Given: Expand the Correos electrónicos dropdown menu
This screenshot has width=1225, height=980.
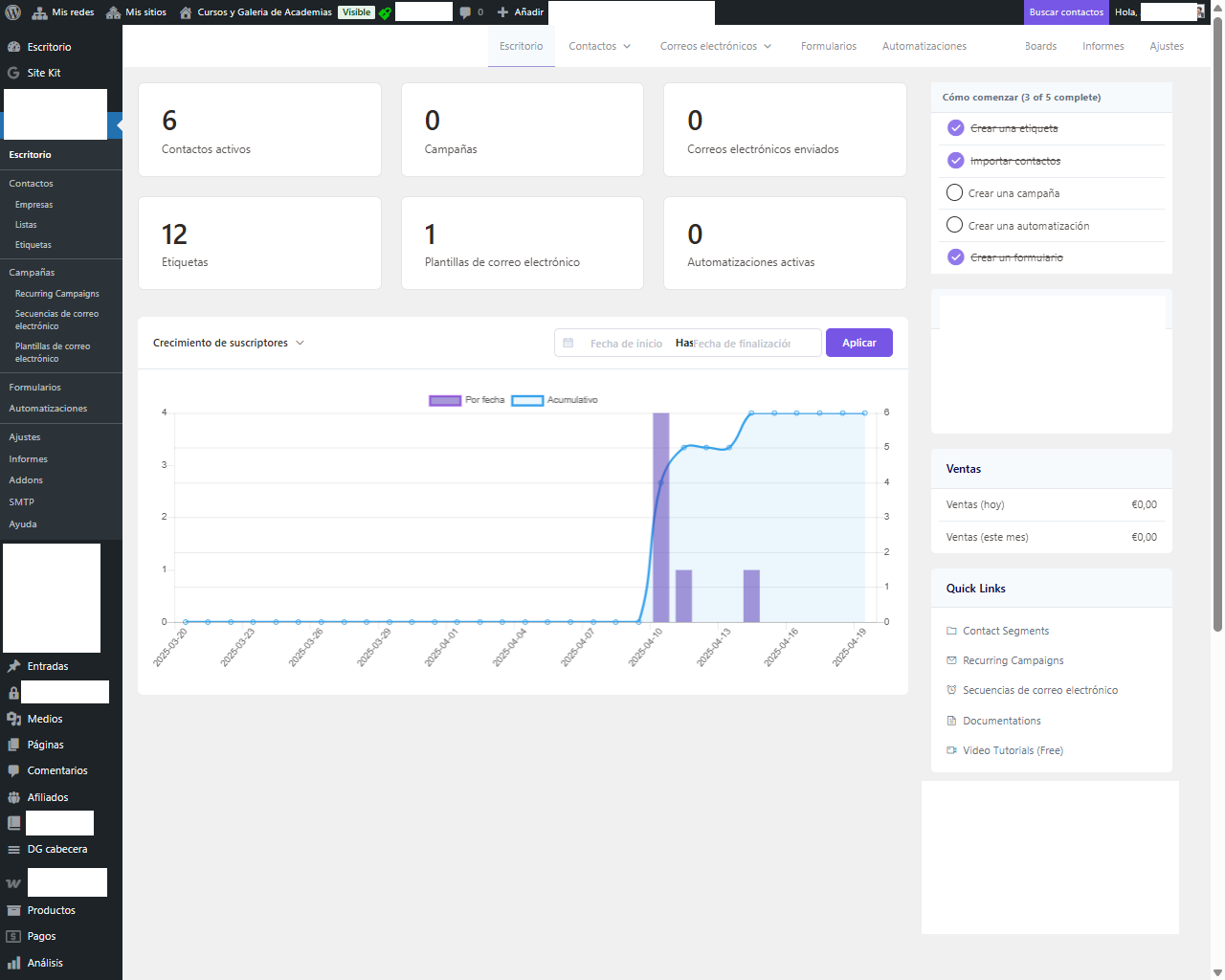Looking at the screenshot, I should [716, 46].
